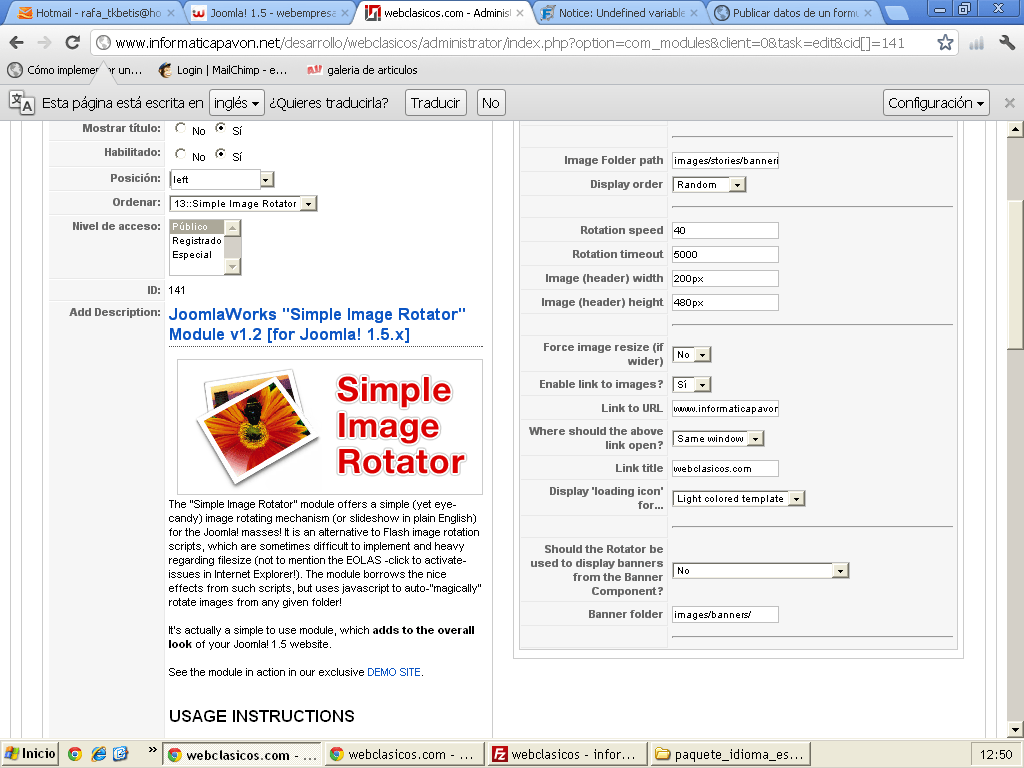
Task: Click the Image (header) width field
Action: 726,279
